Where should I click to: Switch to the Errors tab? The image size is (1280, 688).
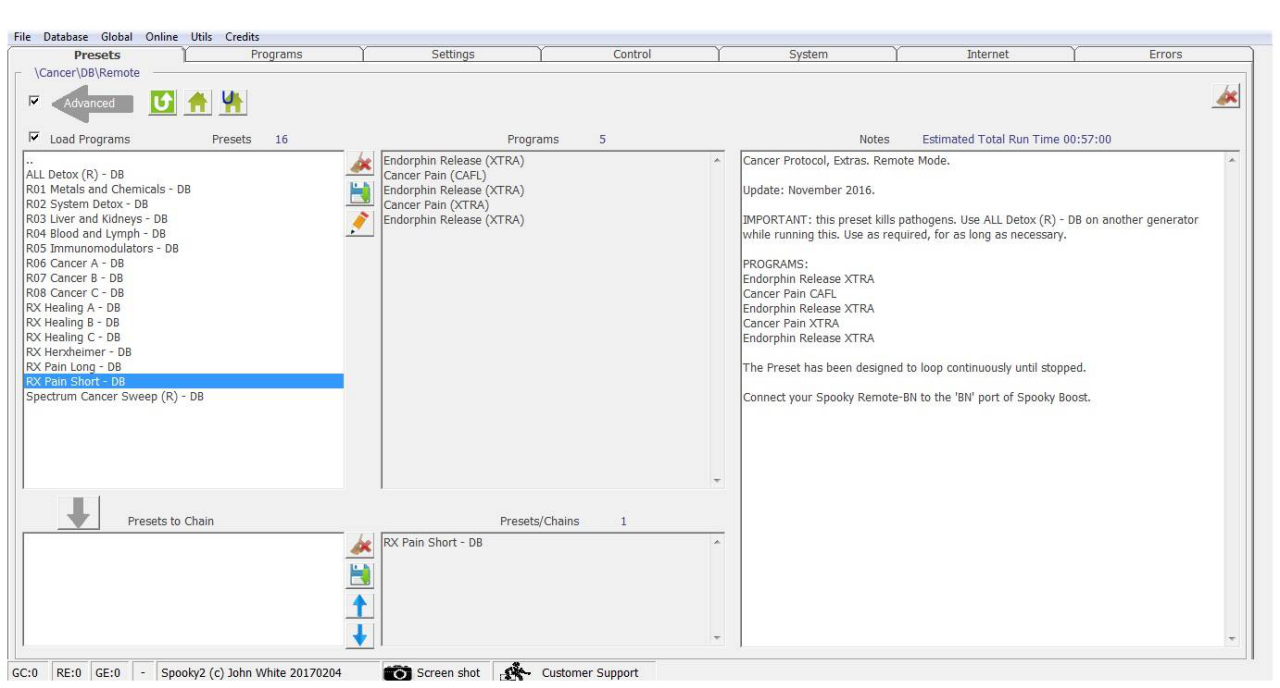[1165, 54]
